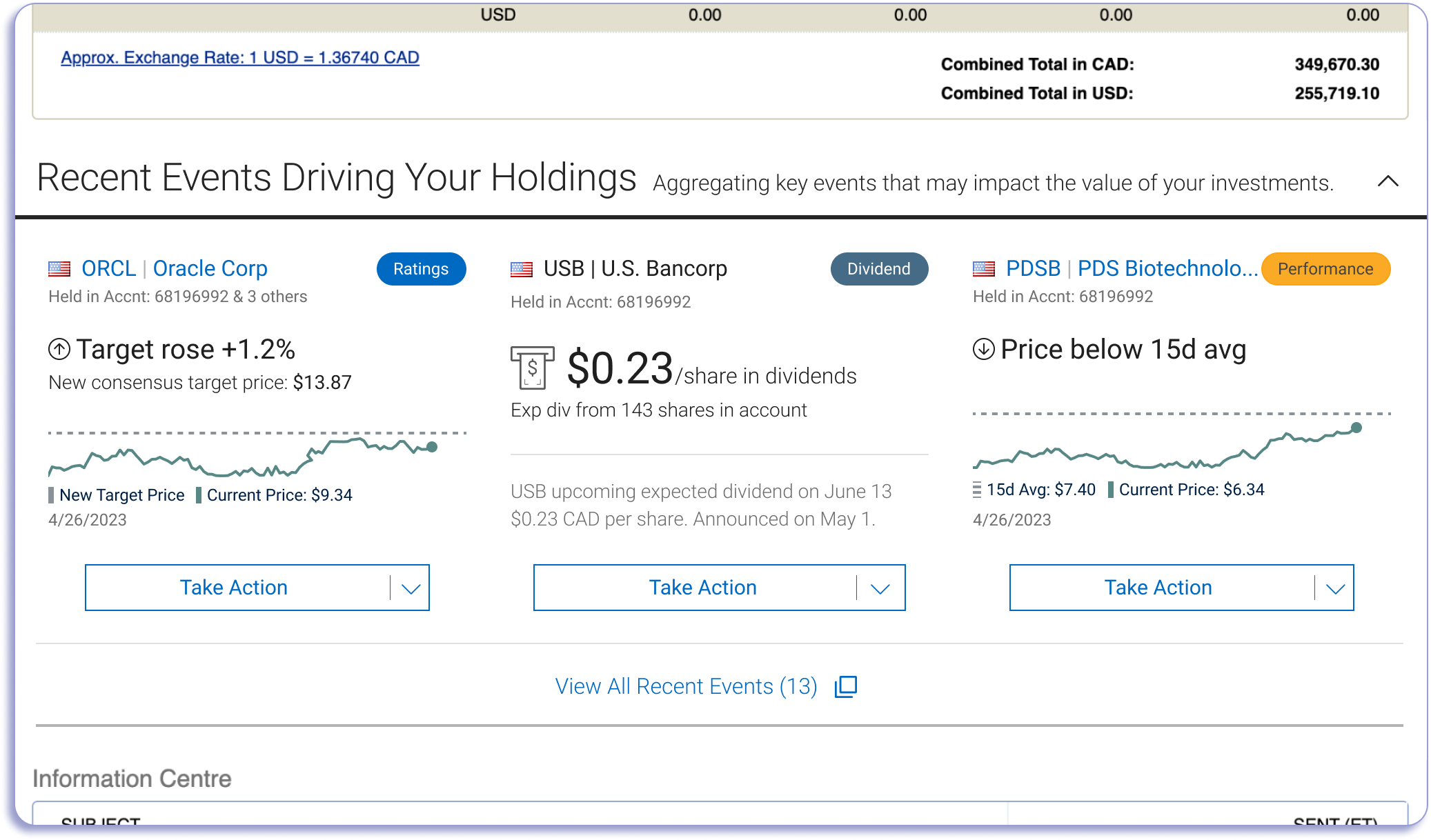Click the blue Ratings tag
This screenshot has width=1431, height=840.
(421, 269)
